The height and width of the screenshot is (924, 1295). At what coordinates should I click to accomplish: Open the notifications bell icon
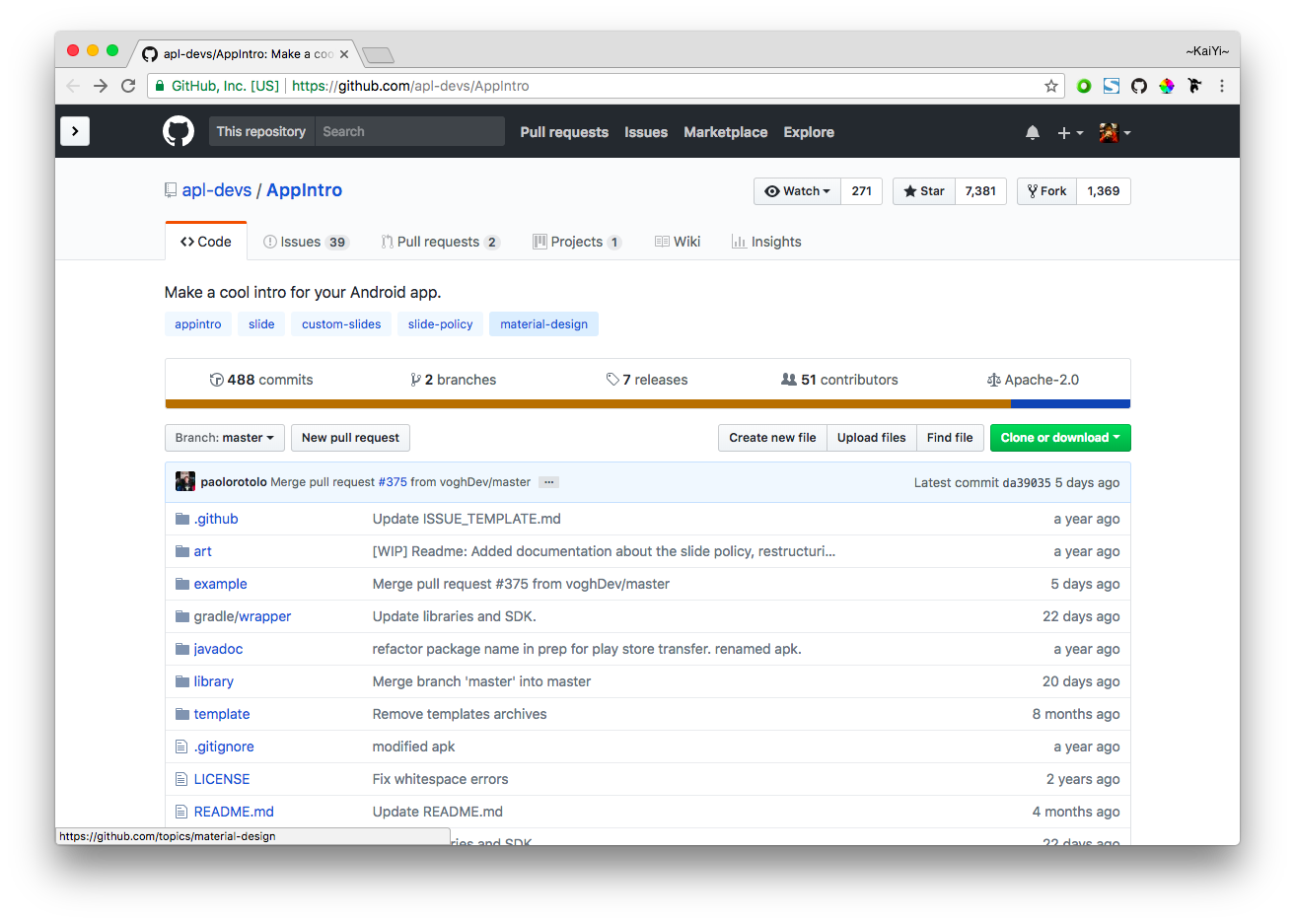[1033, 132]
